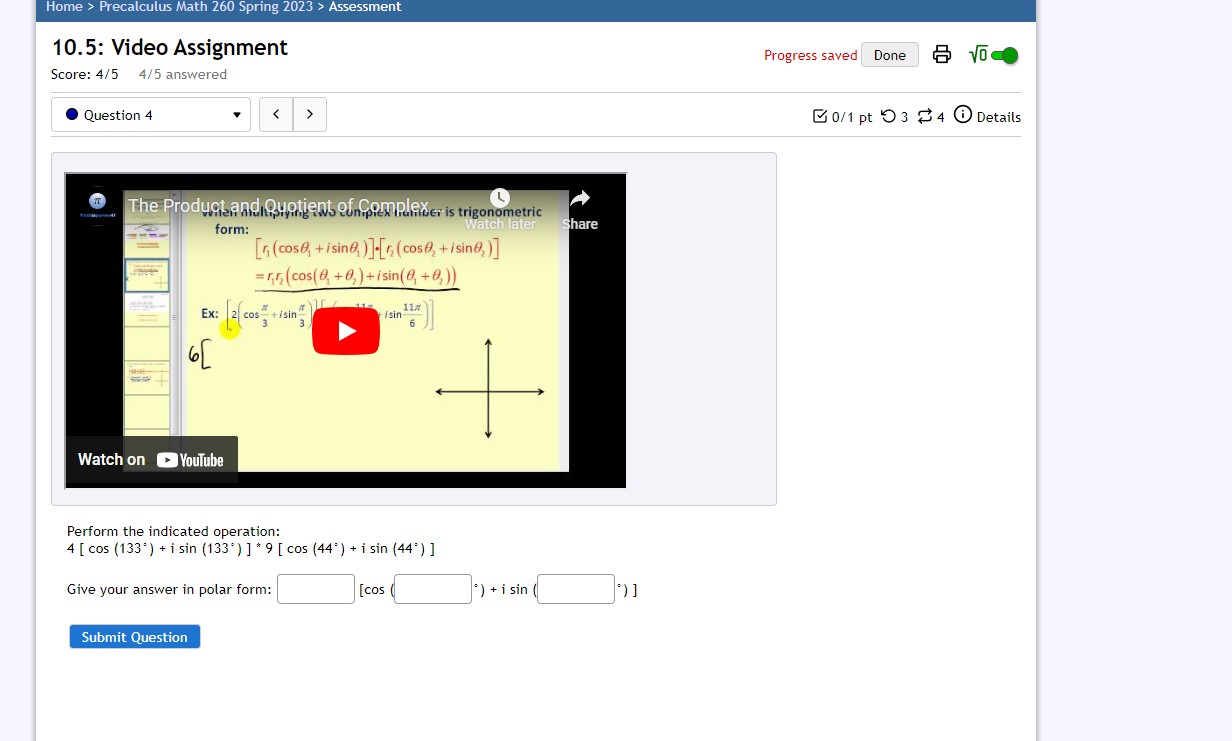Expand the Question 4 dropdown
Viewport: 1232px width, 741px height.
point(150,114)
